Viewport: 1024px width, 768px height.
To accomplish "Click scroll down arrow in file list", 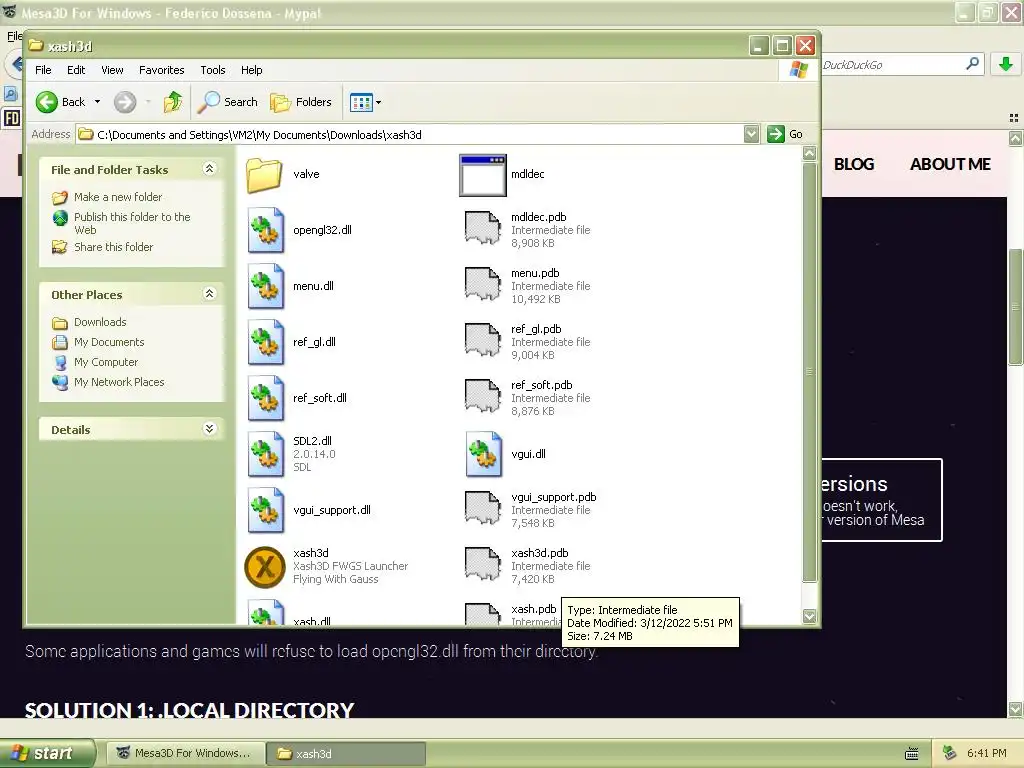I will [x=810, y=616].
